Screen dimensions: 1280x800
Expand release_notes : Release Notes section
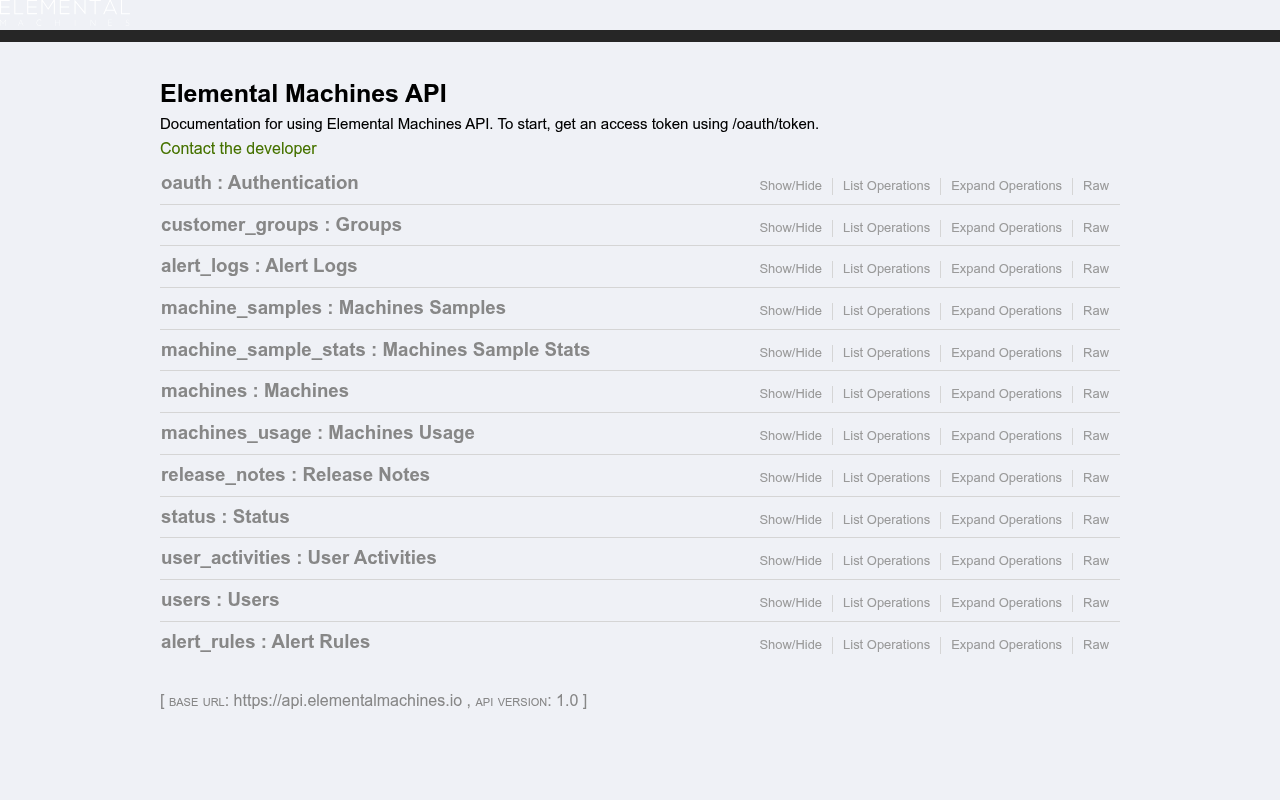(x=295, y=475)
